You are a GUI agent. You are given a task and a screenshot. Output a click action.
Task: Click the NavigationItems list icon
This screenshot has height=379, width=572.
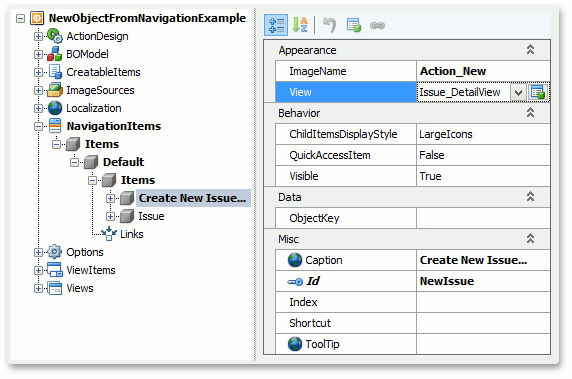(x=55, y=126)
